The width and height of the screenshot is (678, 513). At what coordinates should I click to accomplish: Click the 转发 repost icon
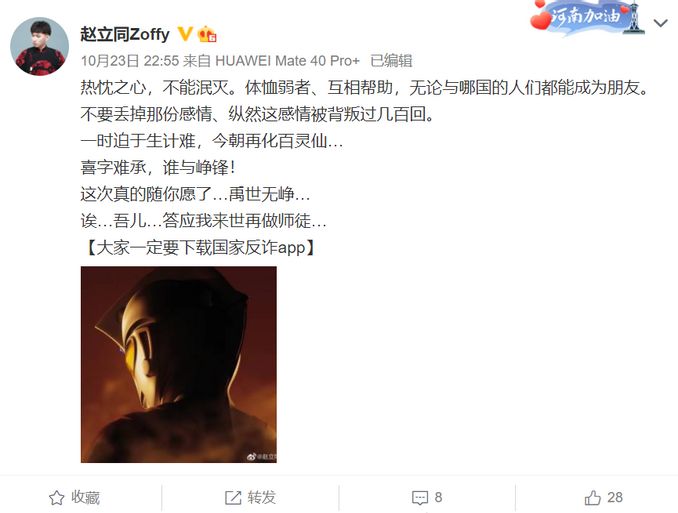tap(233, 498)
